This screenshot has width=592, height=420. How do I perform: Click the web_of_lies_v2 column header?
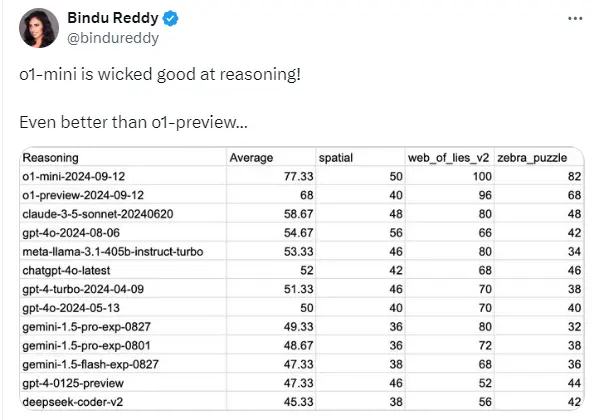[450, 158]
